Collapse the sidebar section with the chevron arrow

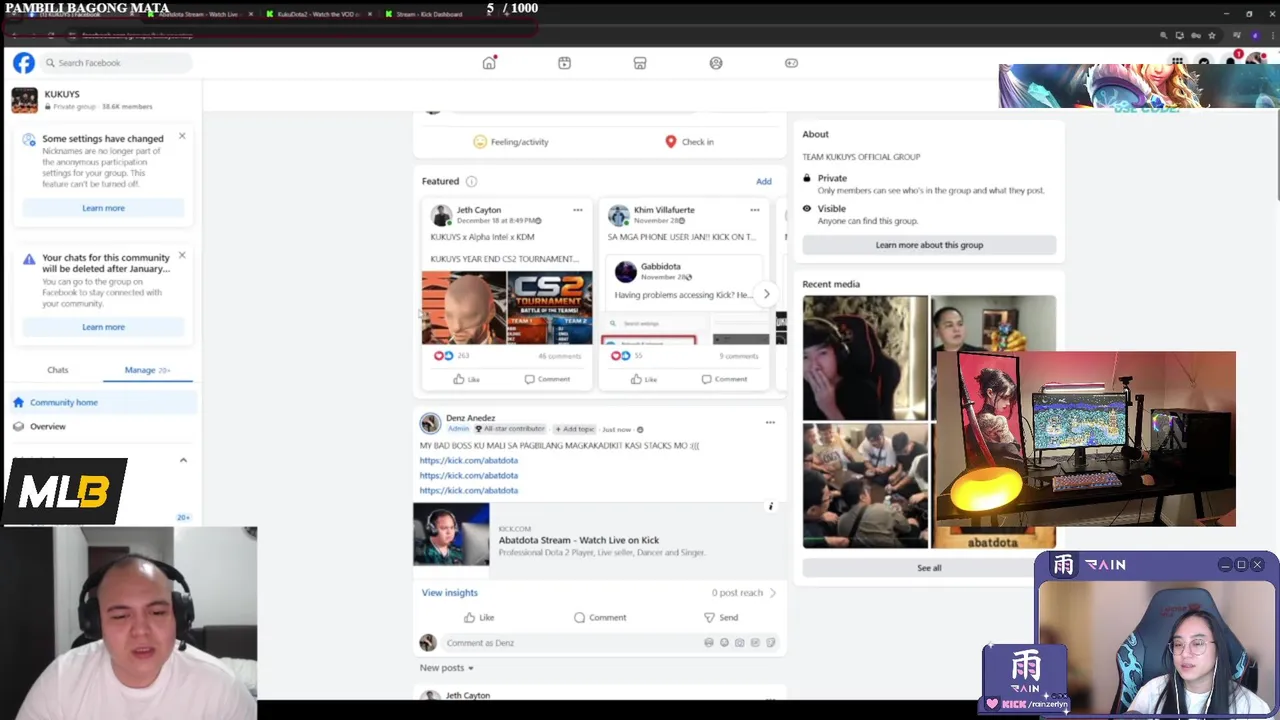click(183, 460)
